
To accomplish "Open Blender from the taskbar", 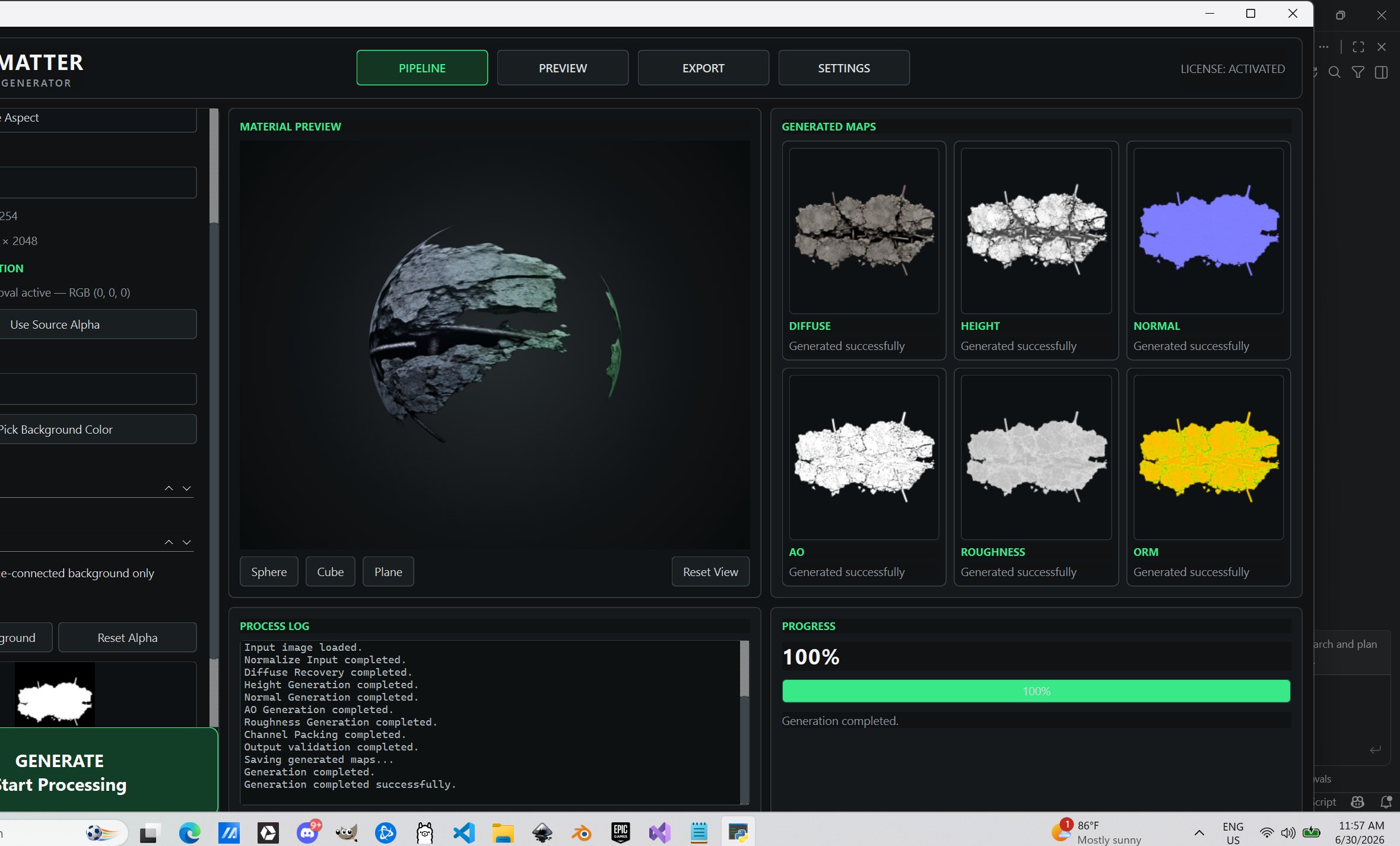I will click(x=582, y=833).
